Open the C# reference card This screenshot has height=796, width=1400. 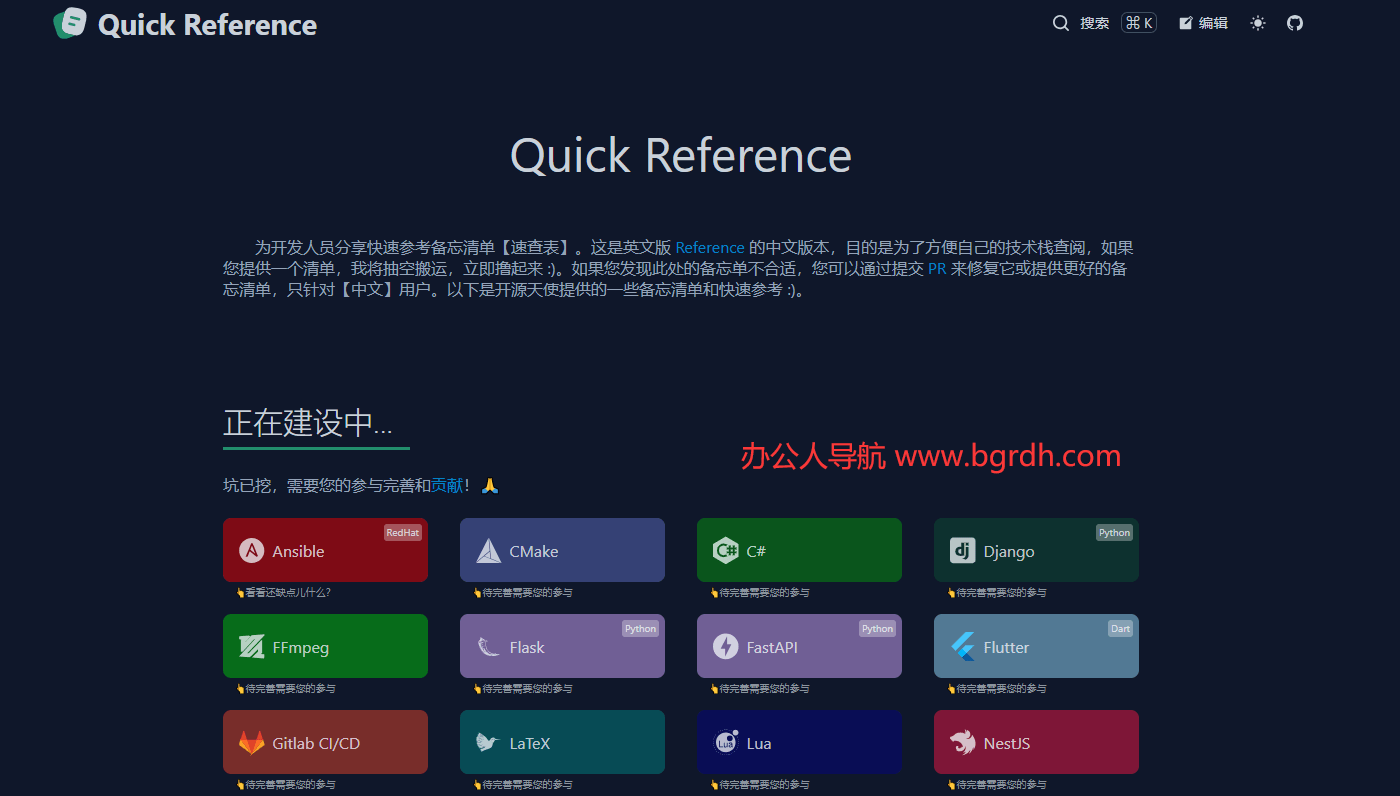coord(799,550)
